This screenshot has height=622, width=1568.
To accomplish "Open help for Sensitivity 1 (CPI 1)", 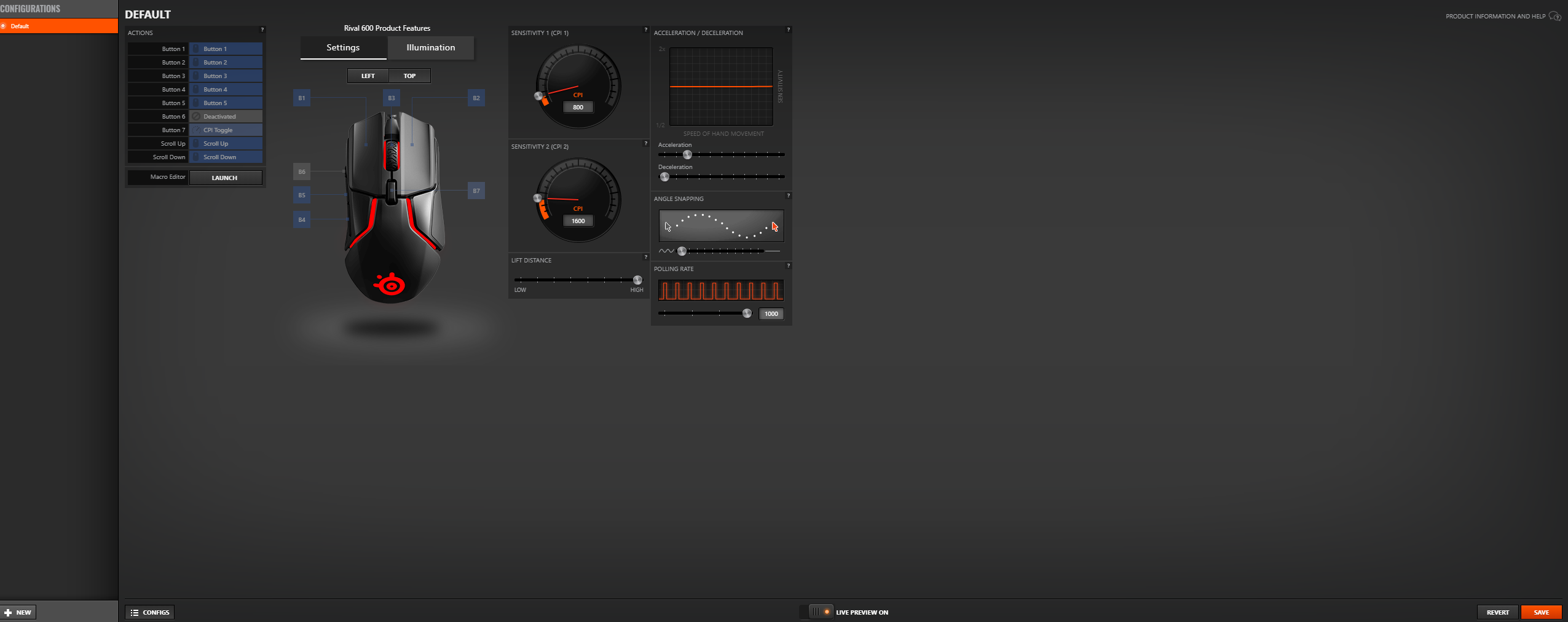I will click(645, 30).
